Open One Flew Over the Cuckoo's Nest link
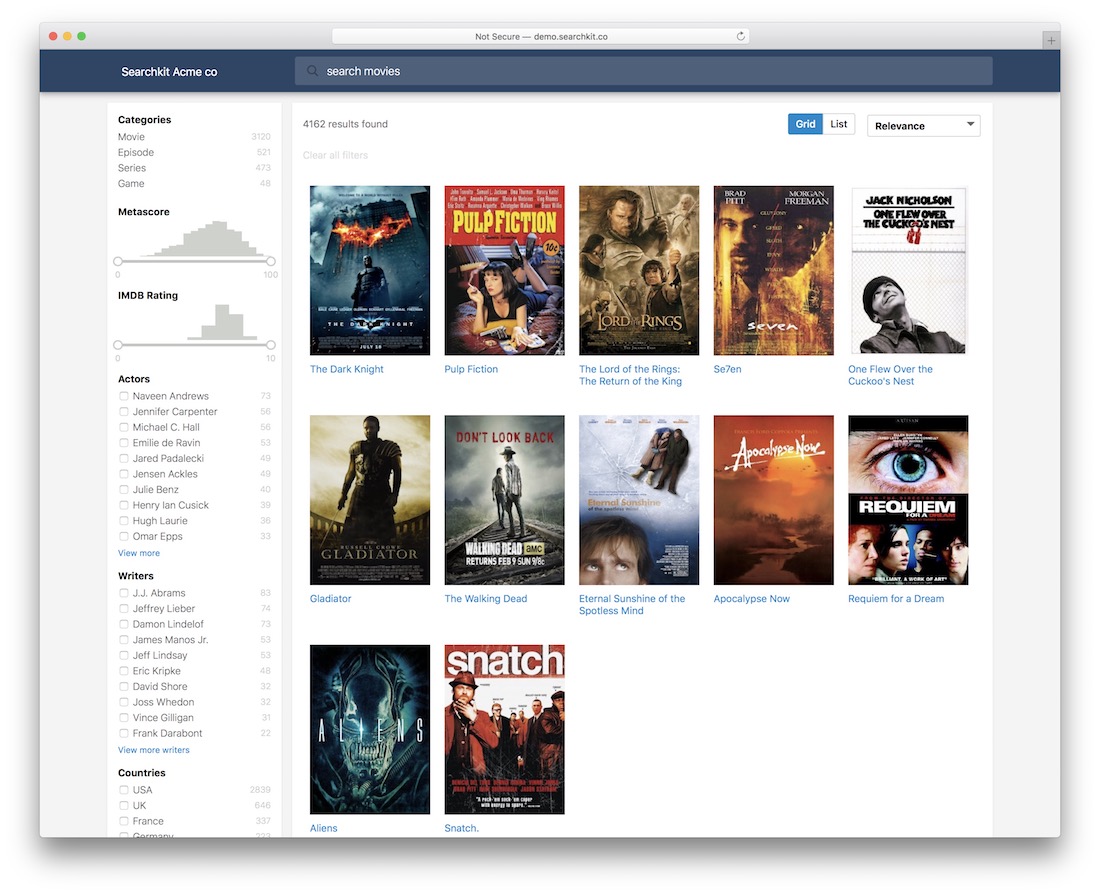Image resolution: width=1100 pixels, height=894 pixels. click(x=890, y=375)
